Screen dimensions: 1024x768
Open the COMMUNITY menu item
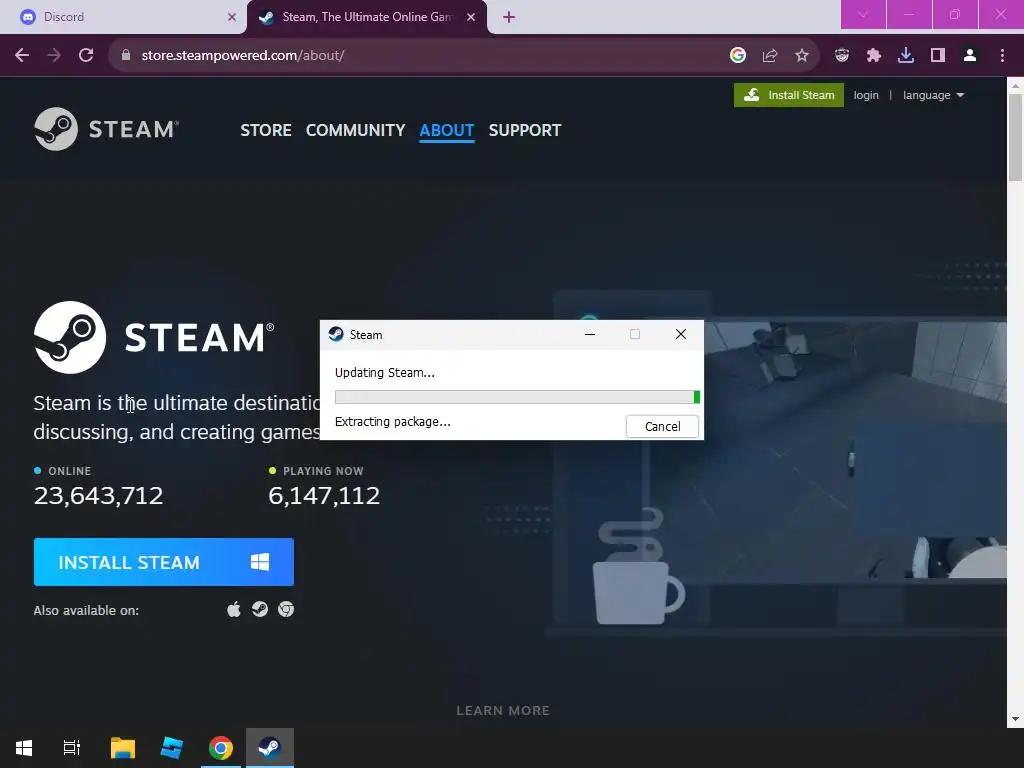[355, 131]
